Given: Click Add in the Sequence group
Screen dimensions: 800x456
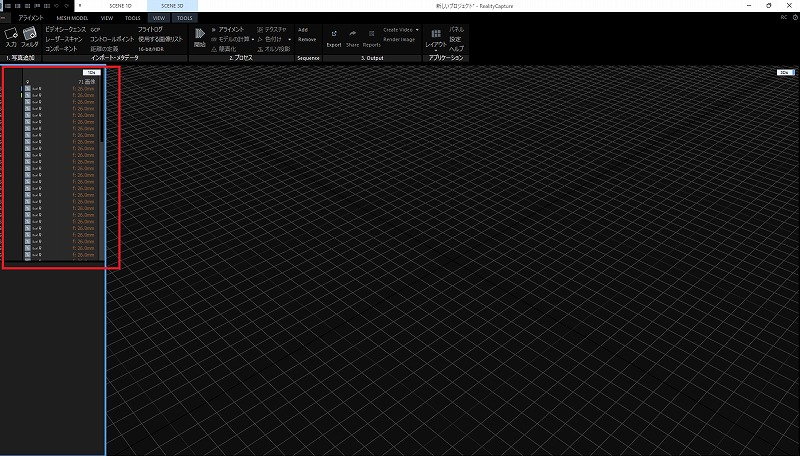Looking at the screenshot, I should pos(303,30).
